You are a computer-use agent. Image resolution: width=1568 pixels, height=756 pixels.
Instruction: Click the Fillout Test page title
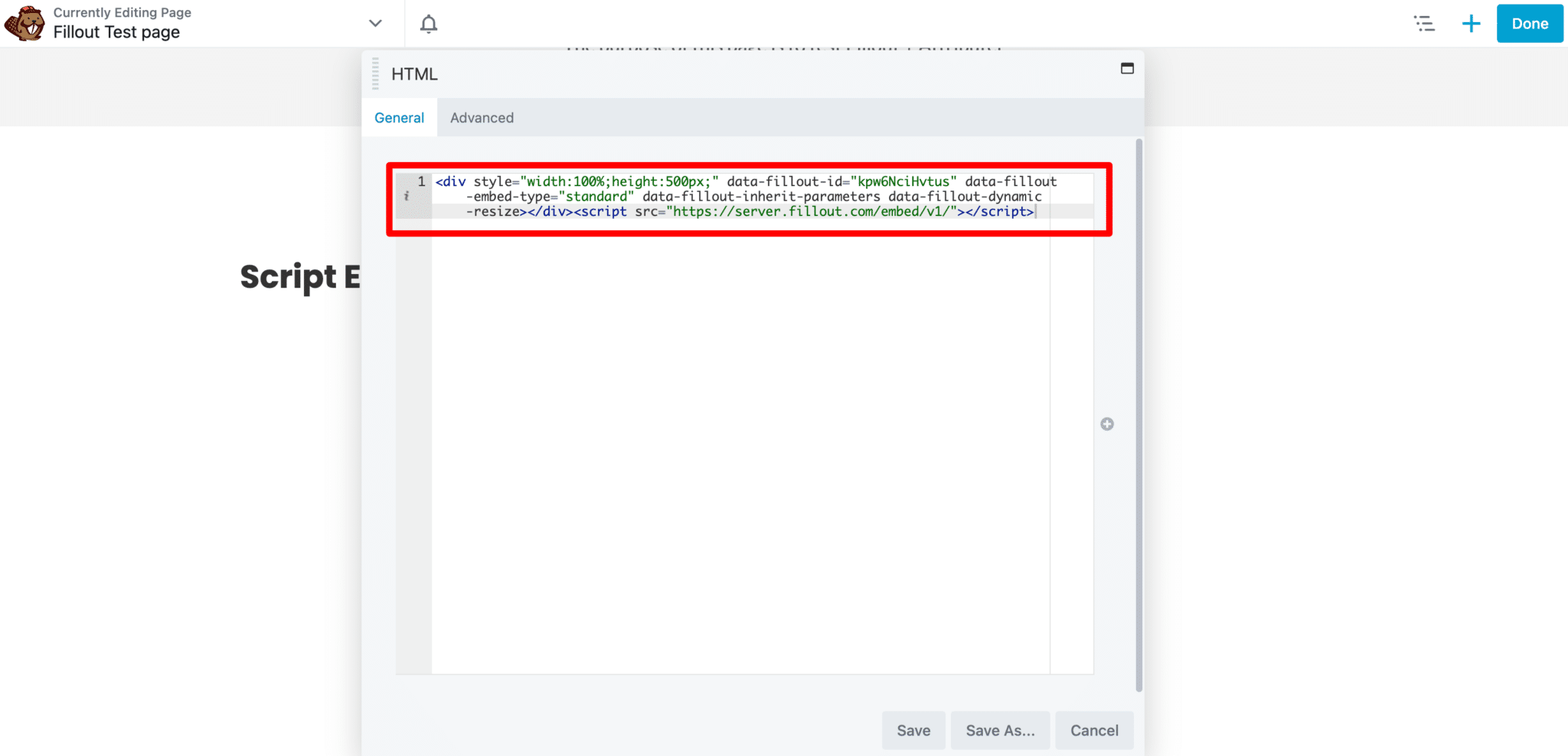point(116,32)
